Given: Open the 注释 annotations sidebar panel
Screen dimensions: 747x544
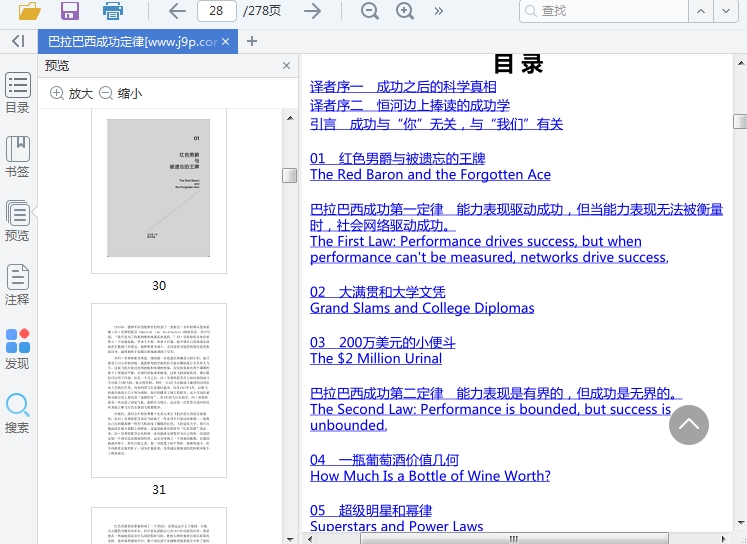Looking at the screenshot, I should [17, 285].
